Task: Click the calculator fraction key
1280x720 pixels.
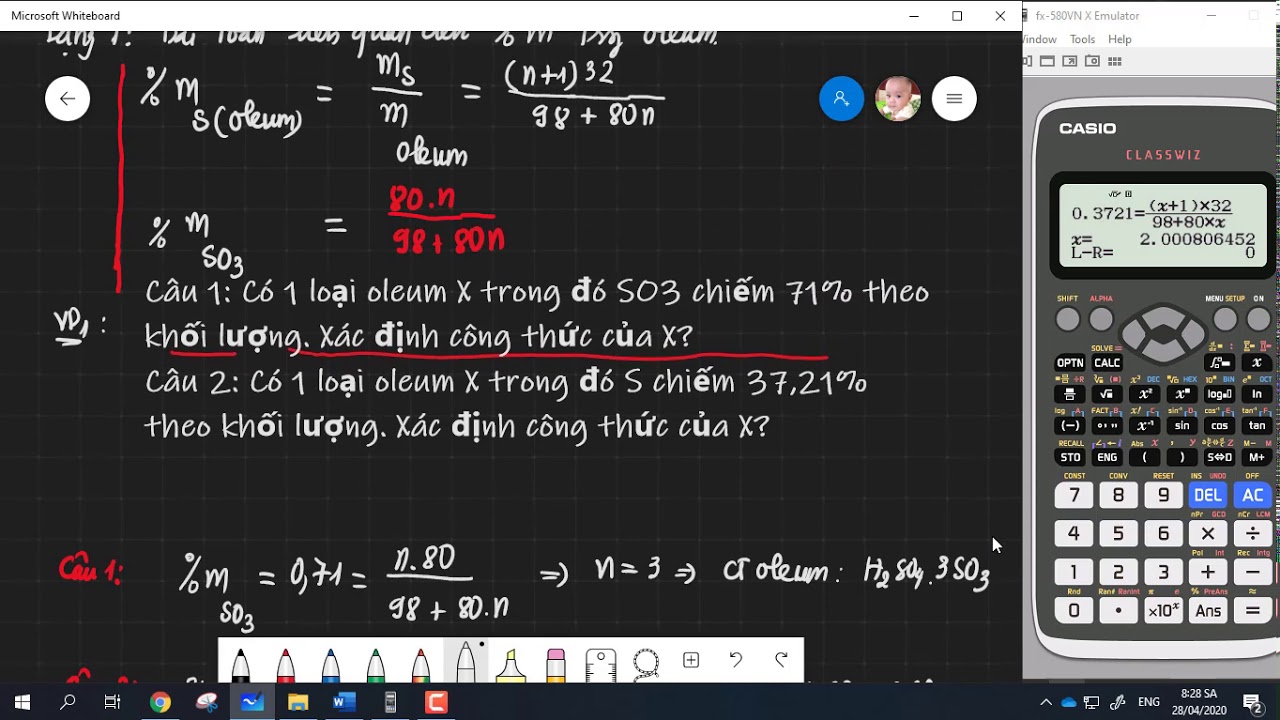Action: point(1070,394)
